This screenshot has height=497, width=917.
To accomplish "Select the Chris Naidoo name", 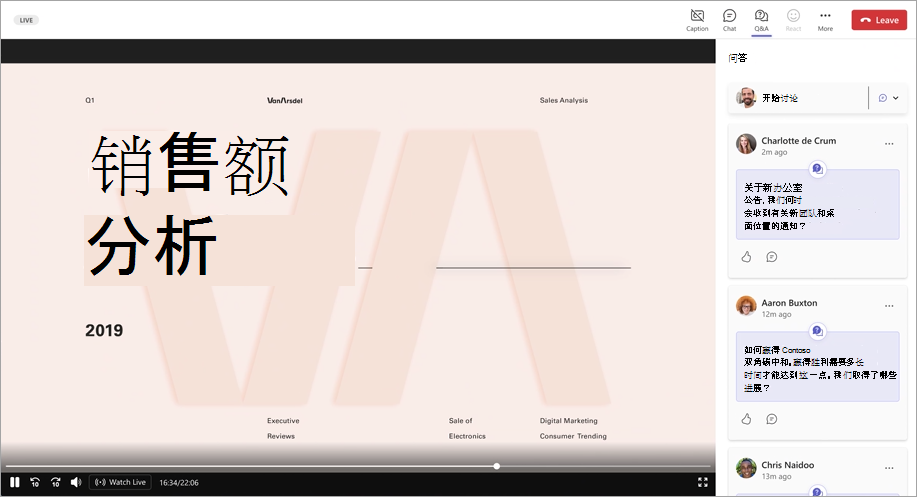I will click(x=787, y=465).
